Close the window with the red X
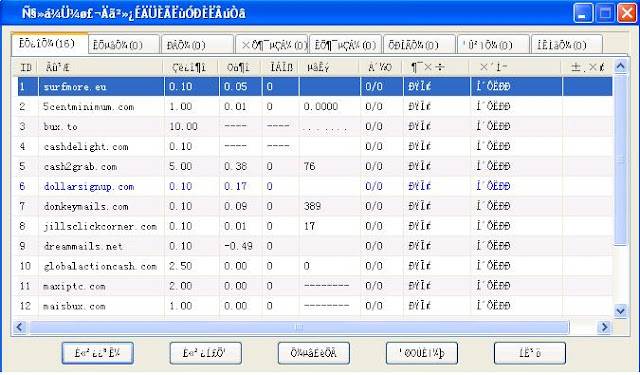The image size is (640, 375). (x=627, y=13)
